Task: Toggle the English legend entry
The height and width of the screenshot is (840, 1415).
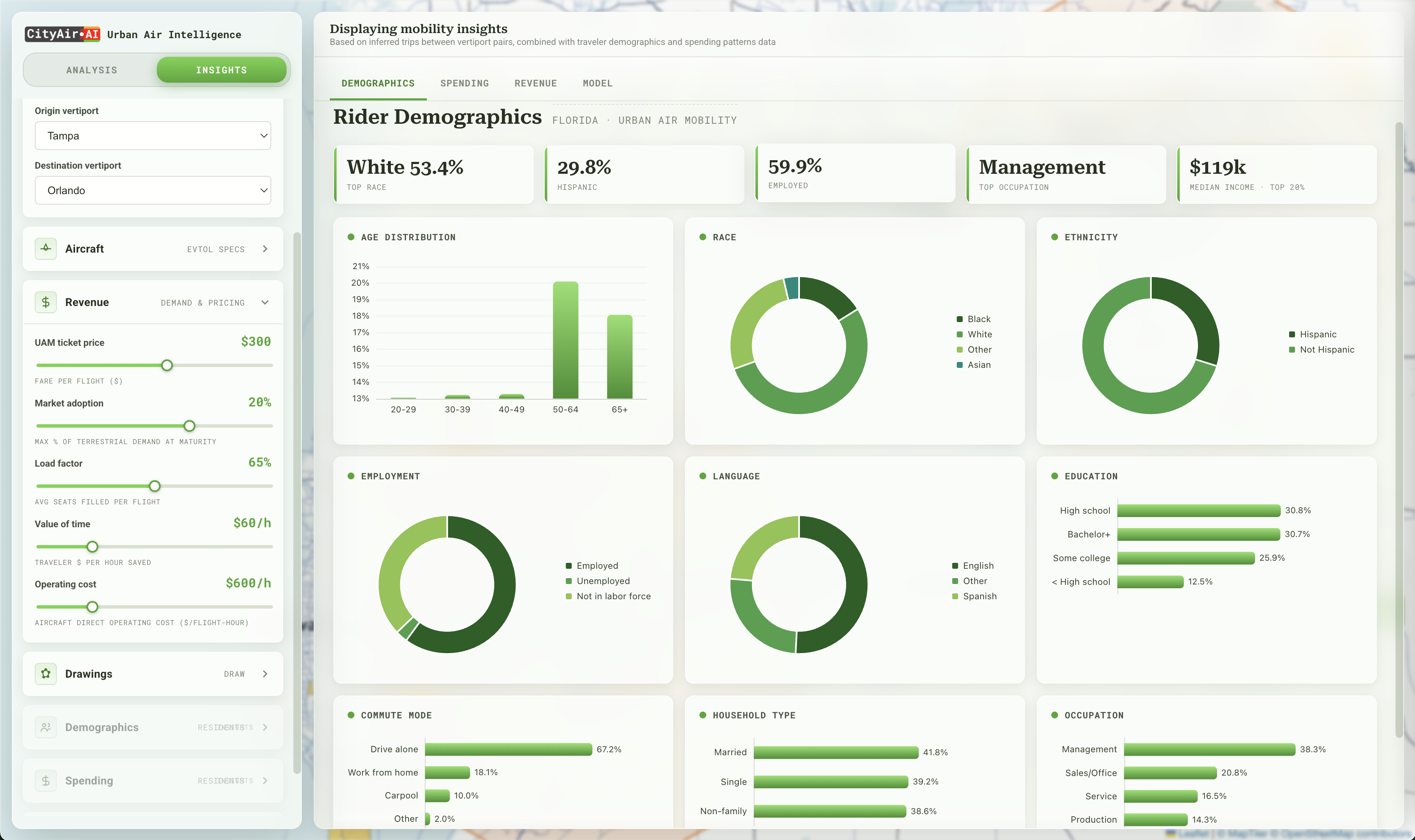Action: coord(973,565)
